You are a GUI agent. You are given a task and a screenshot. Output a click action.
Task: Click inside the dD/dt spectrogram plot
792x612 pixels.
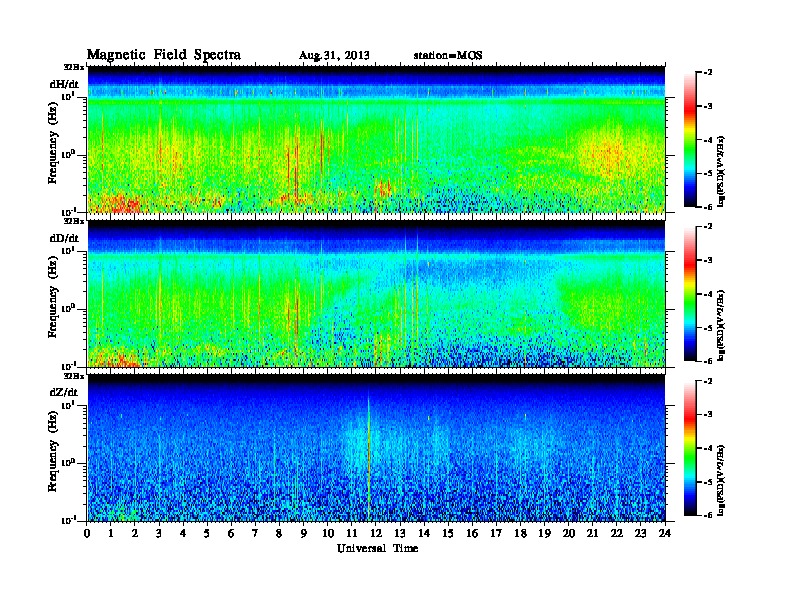[x=376, y=293]
